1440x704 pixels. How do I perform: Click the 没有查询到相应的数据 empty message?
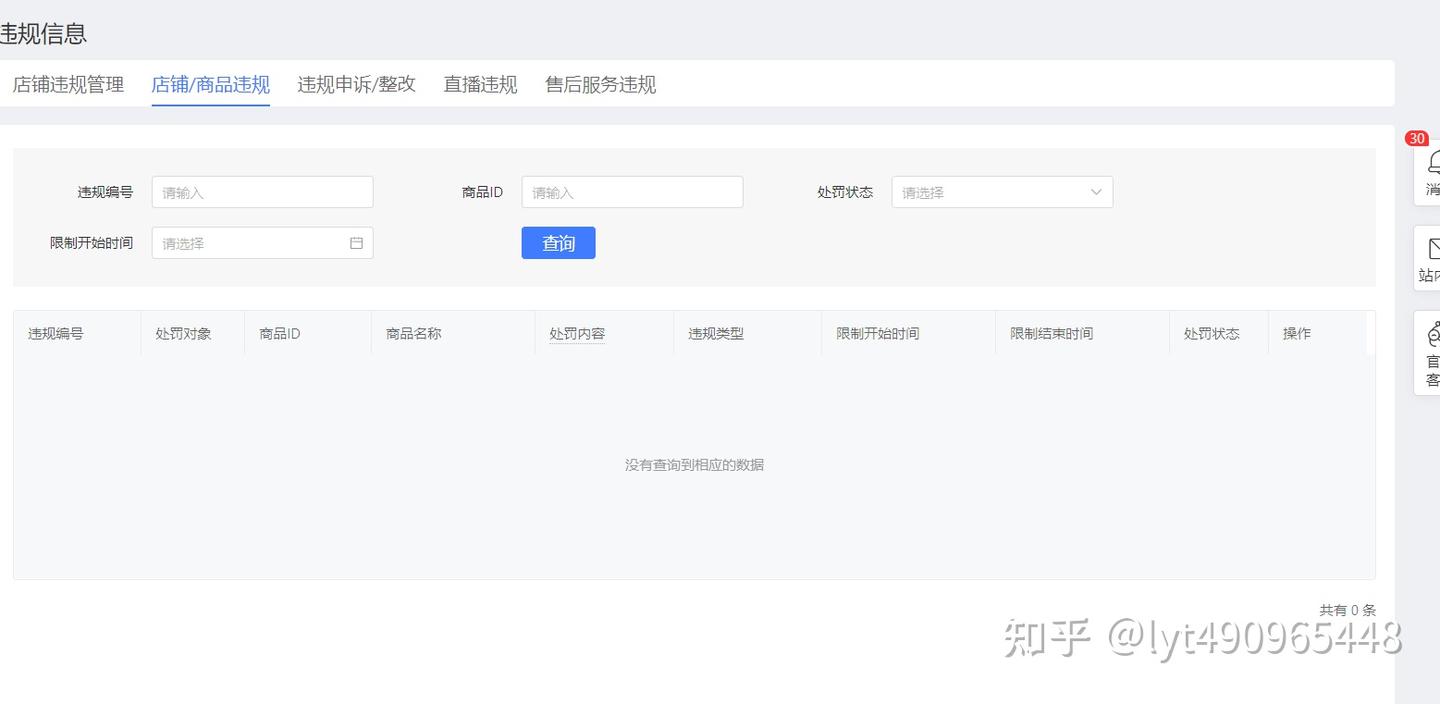pos(694,465)
